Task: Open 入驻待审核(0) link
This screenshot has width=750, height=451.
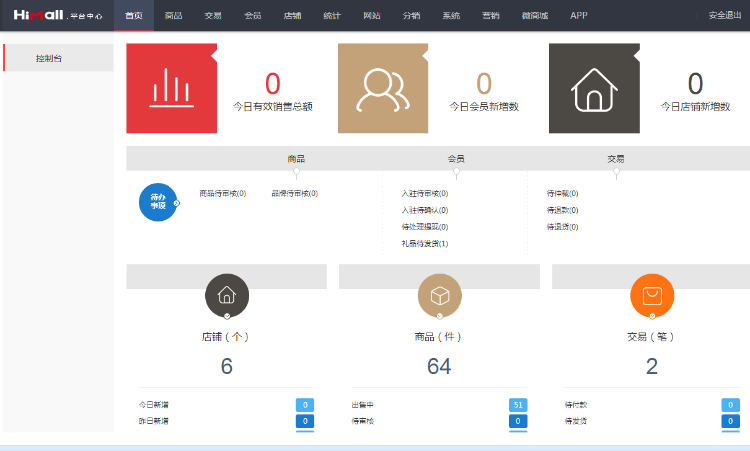Action: point(425,193)
